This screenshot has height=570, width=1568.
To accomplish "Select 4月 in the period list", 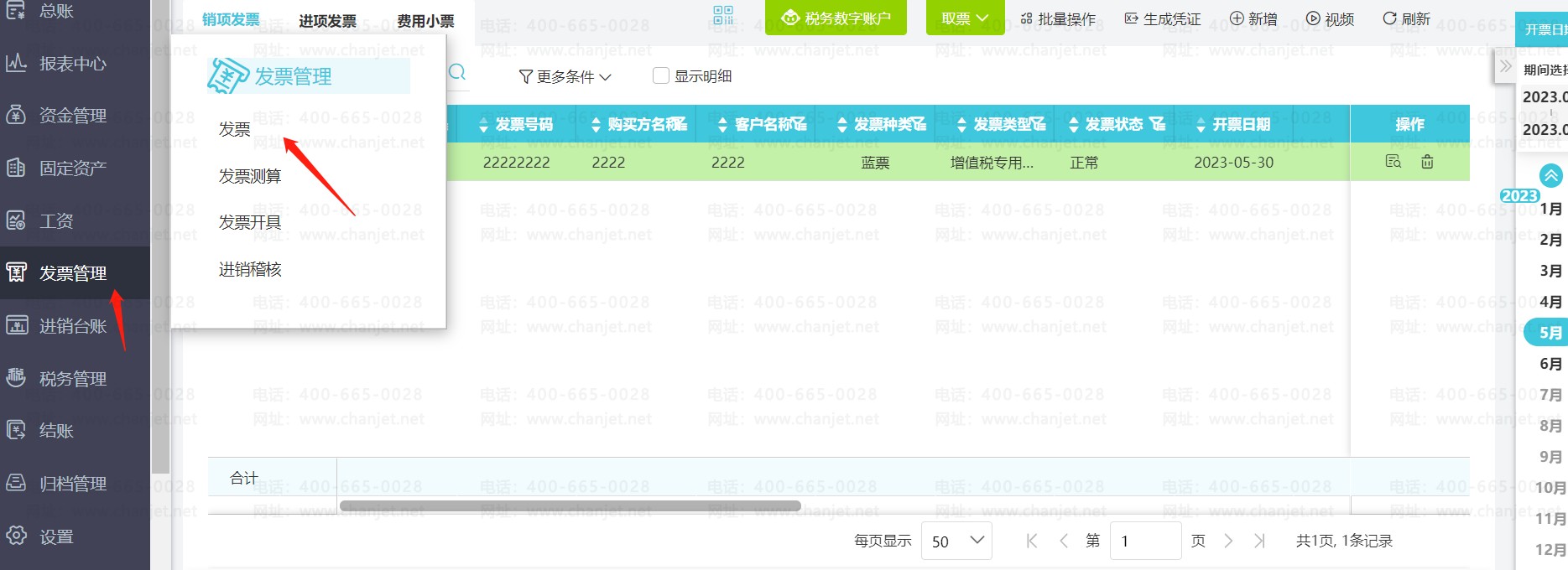I will coord(1550,302).
